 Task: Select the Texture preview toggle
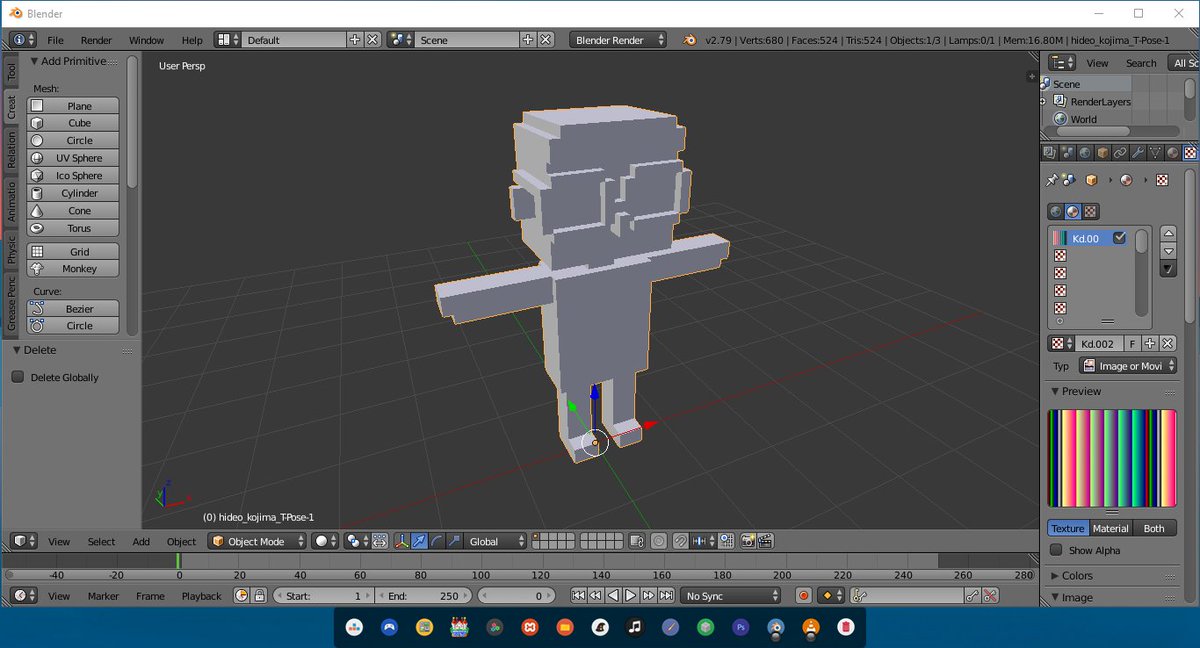pyautogui.click(x=1067, y=528)
